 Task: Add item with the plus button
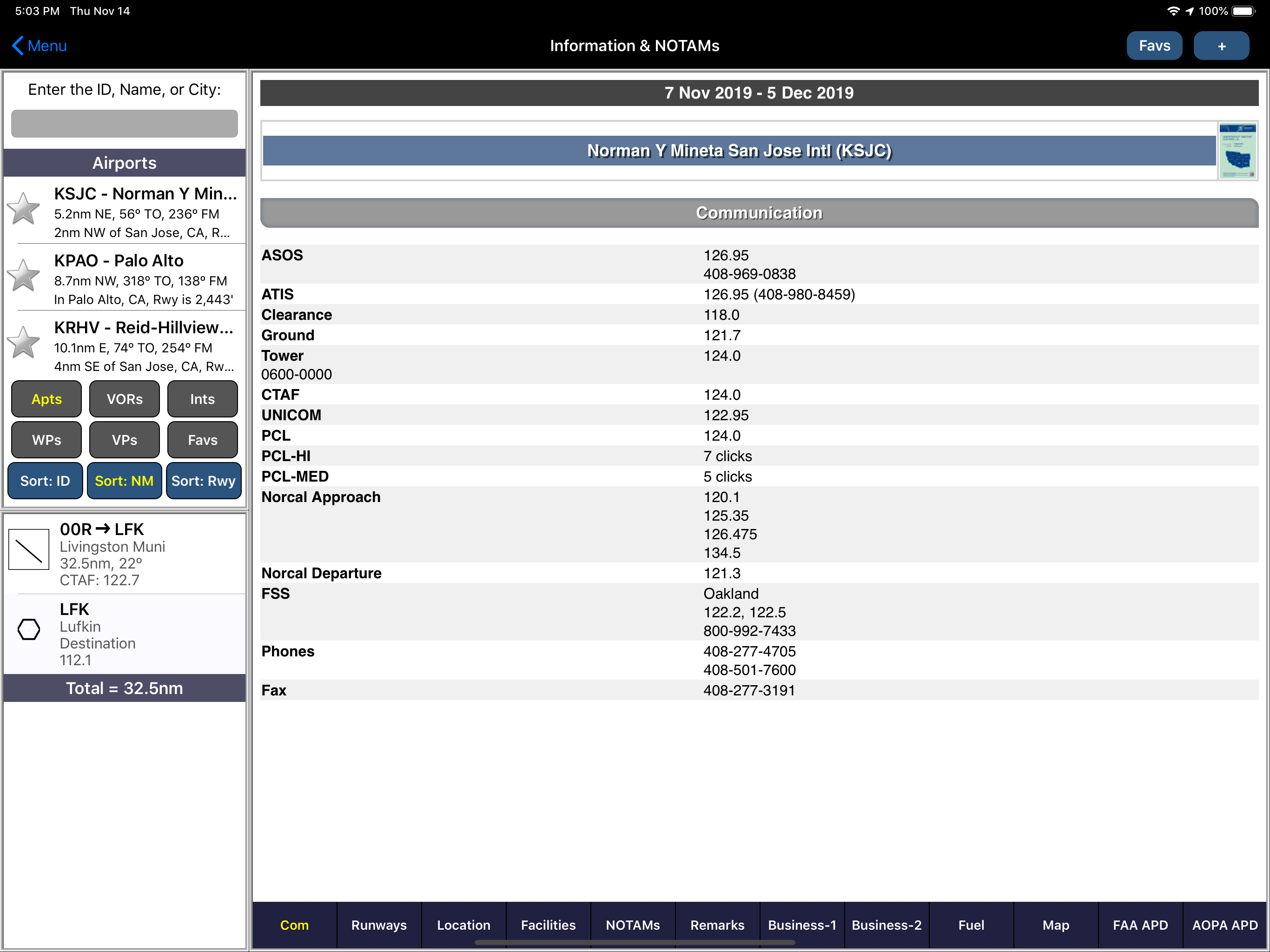coord(1221,46)
